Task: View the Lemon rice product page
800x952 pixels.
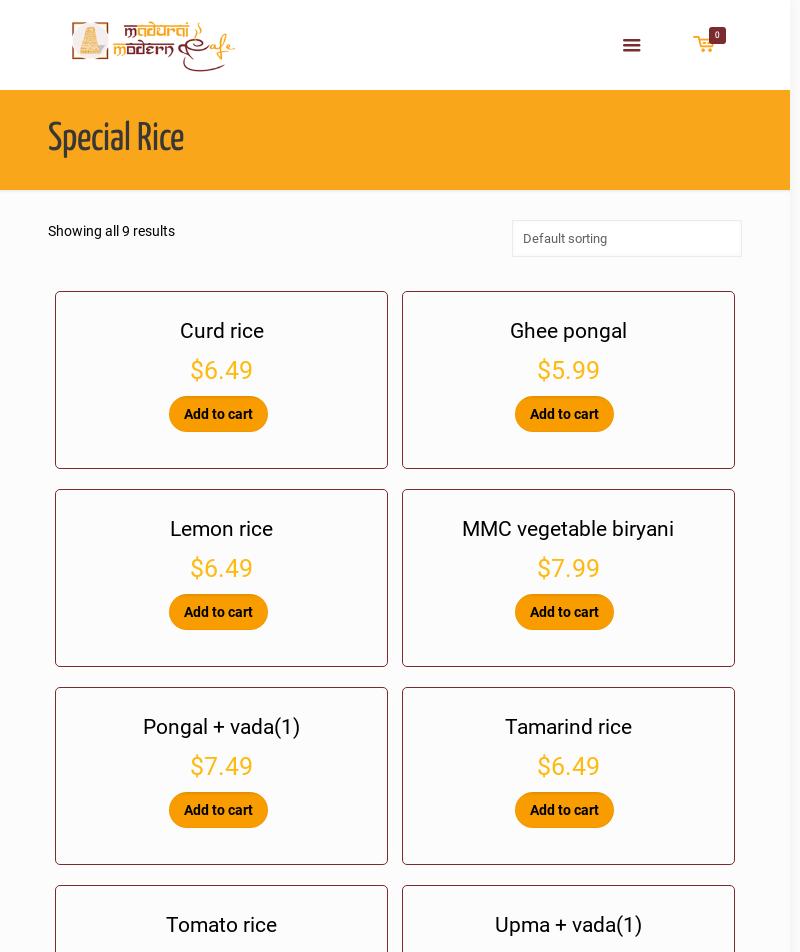Action: [221, 529]
